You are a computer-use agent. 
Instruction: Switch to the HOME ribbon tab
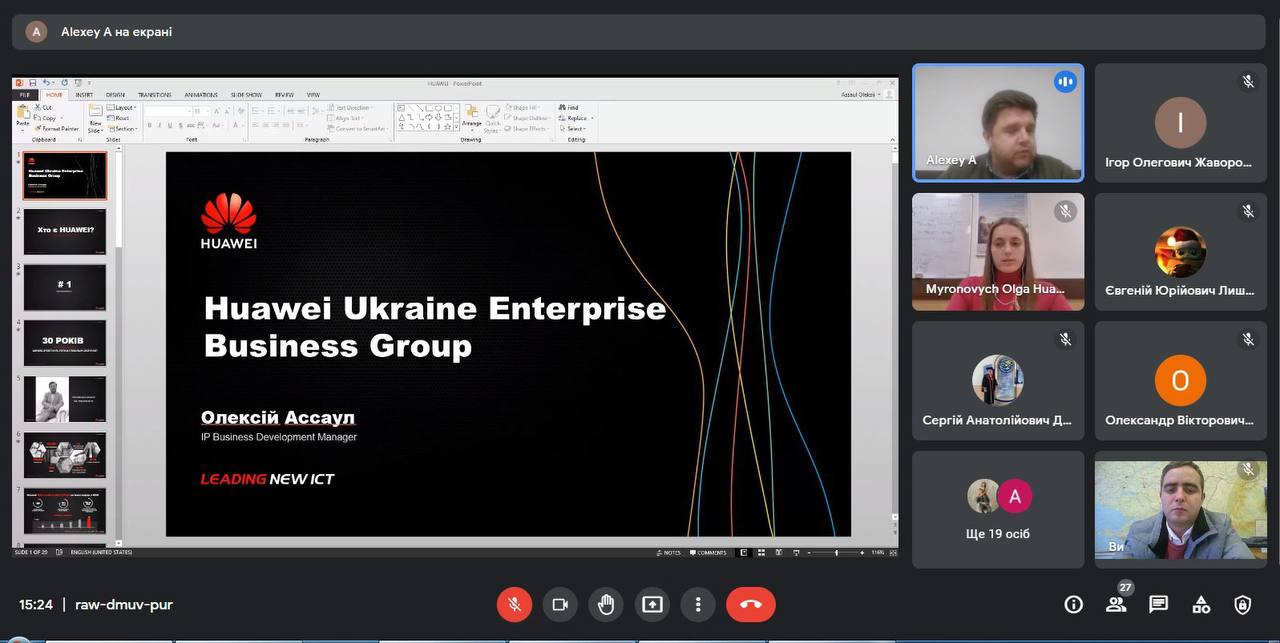(54, 95)
